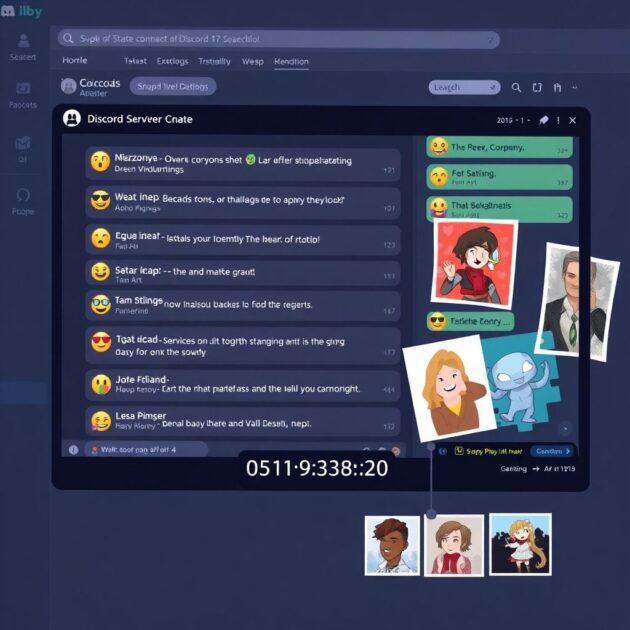Image resolution: width=630 pixels, height=630 pixels.
Task: Click the emoji beside Jote Fcliand
Action: 101,384
